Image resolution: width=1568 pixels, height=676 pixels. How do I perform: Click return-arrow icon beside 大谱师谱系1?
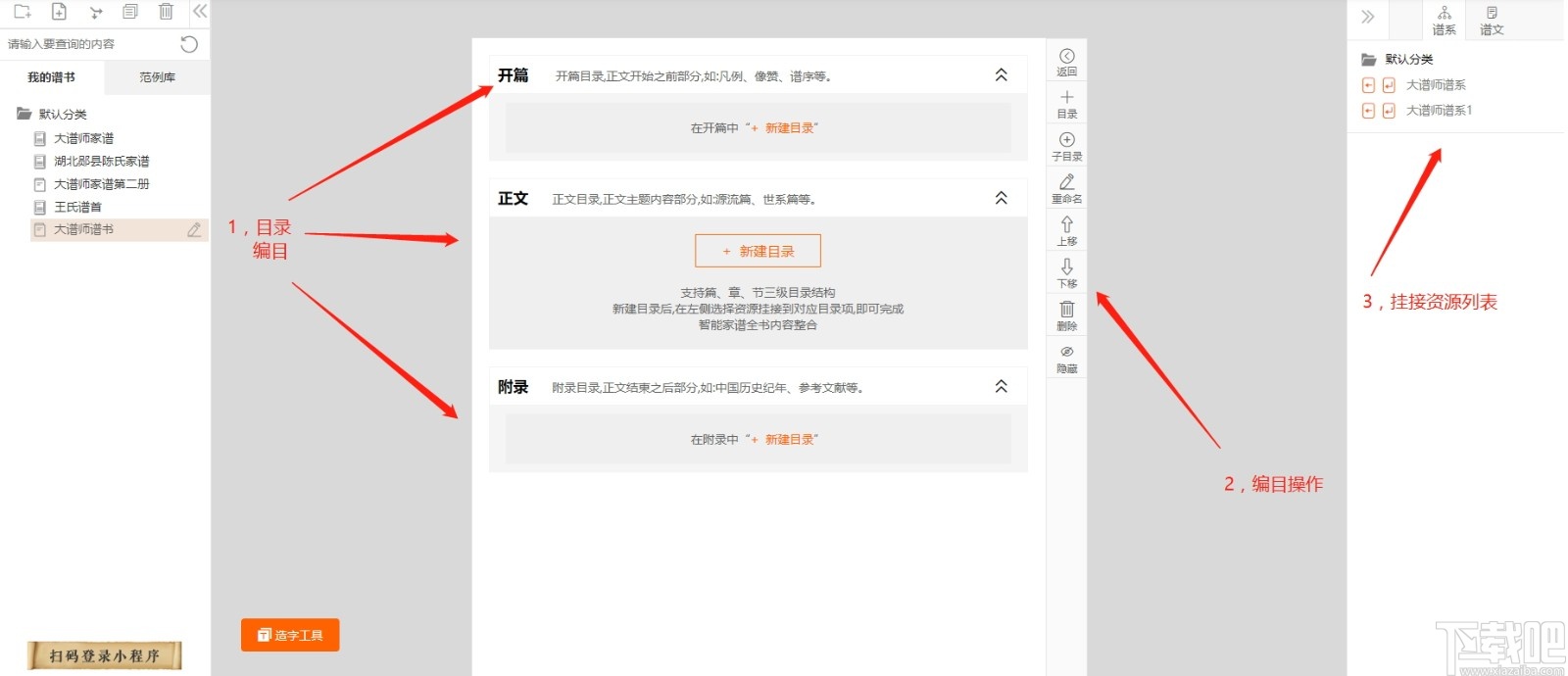1389,111
